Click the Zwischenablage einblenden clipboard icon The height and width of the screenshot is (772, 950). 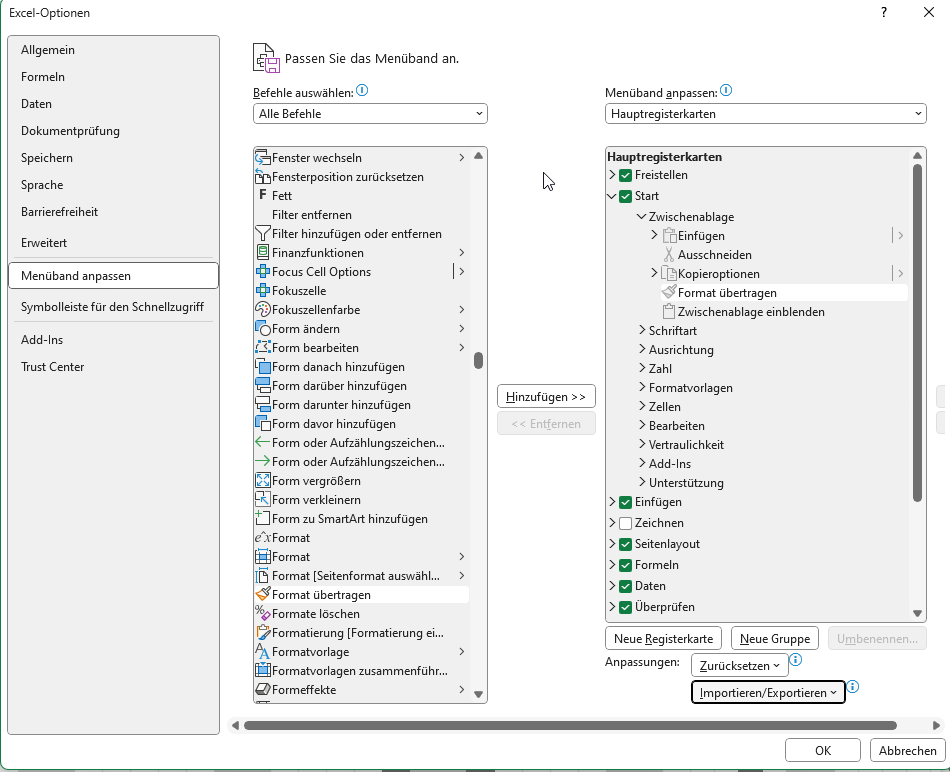point(669,311)
